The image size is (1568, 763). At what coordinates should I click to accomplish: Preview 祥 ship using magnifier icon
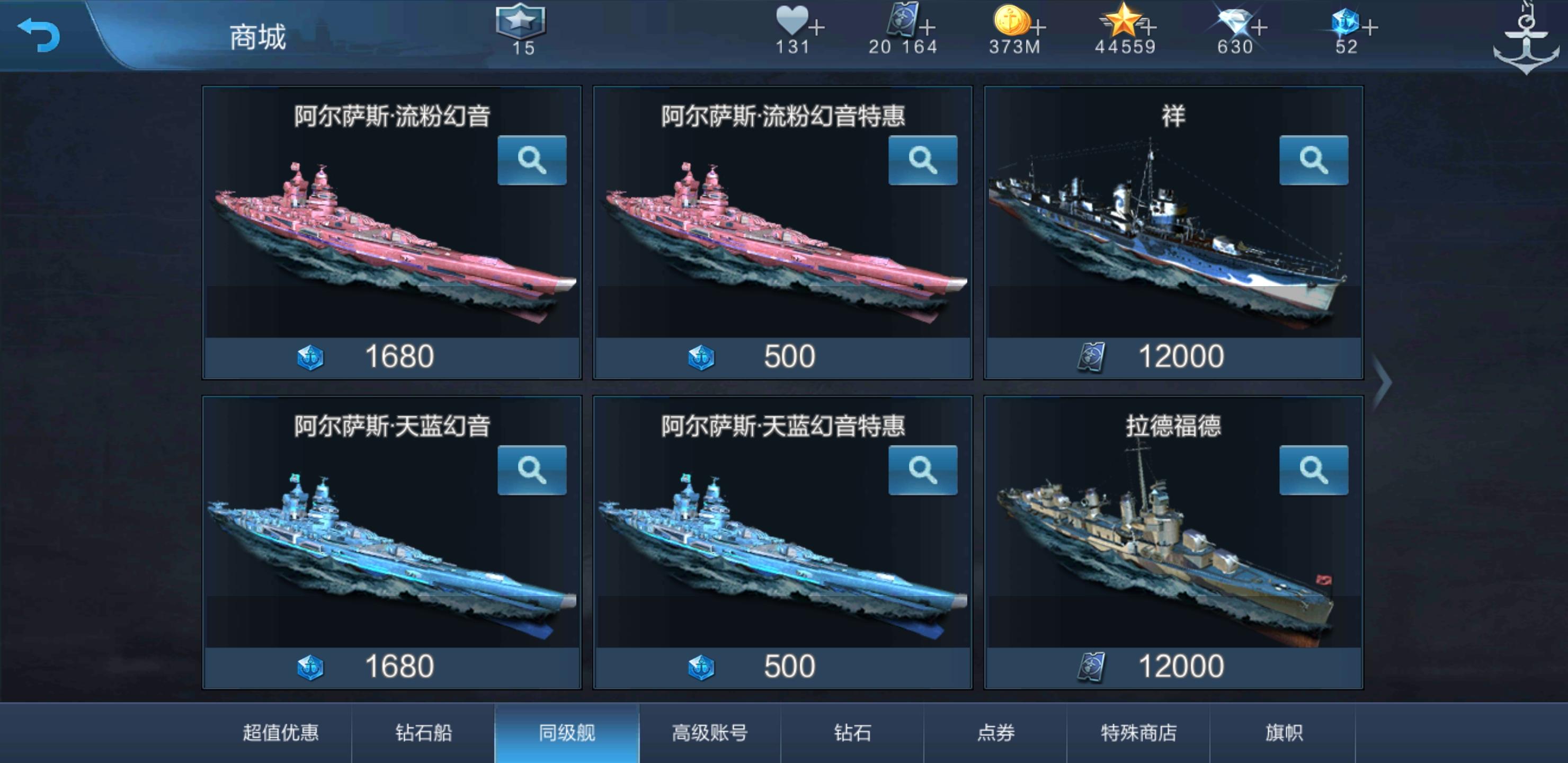pos(1314,160)
